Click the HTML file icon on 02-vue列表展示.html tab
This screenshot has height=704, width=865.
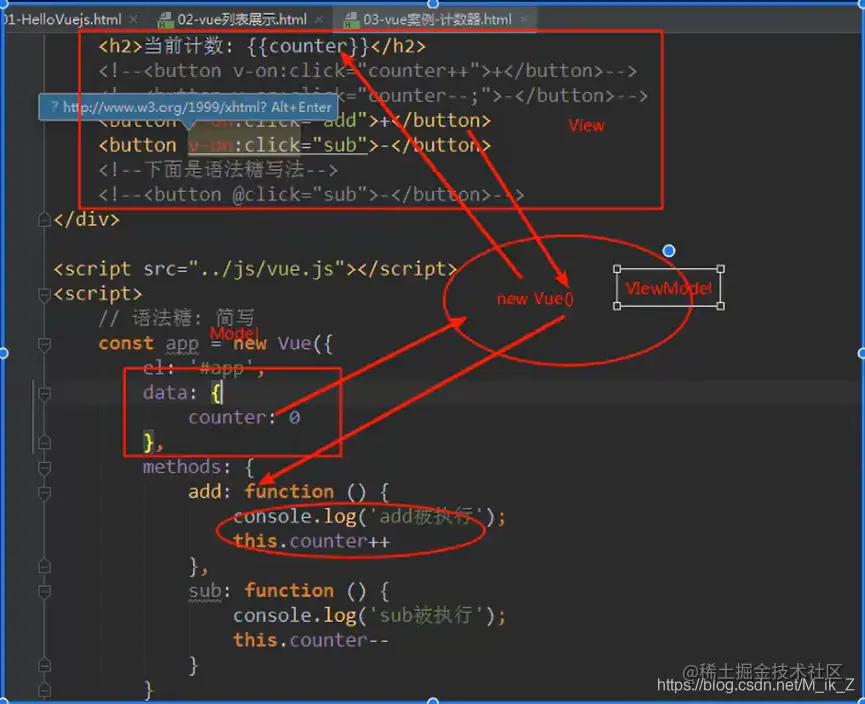(x=165, y=21)
